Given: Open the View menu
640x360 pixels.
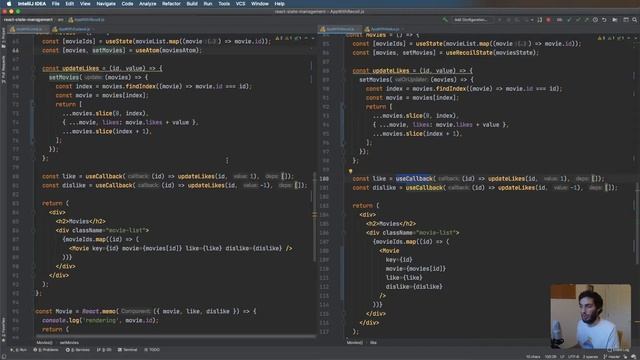Looking at the screenshot, I should click(85, 4).
